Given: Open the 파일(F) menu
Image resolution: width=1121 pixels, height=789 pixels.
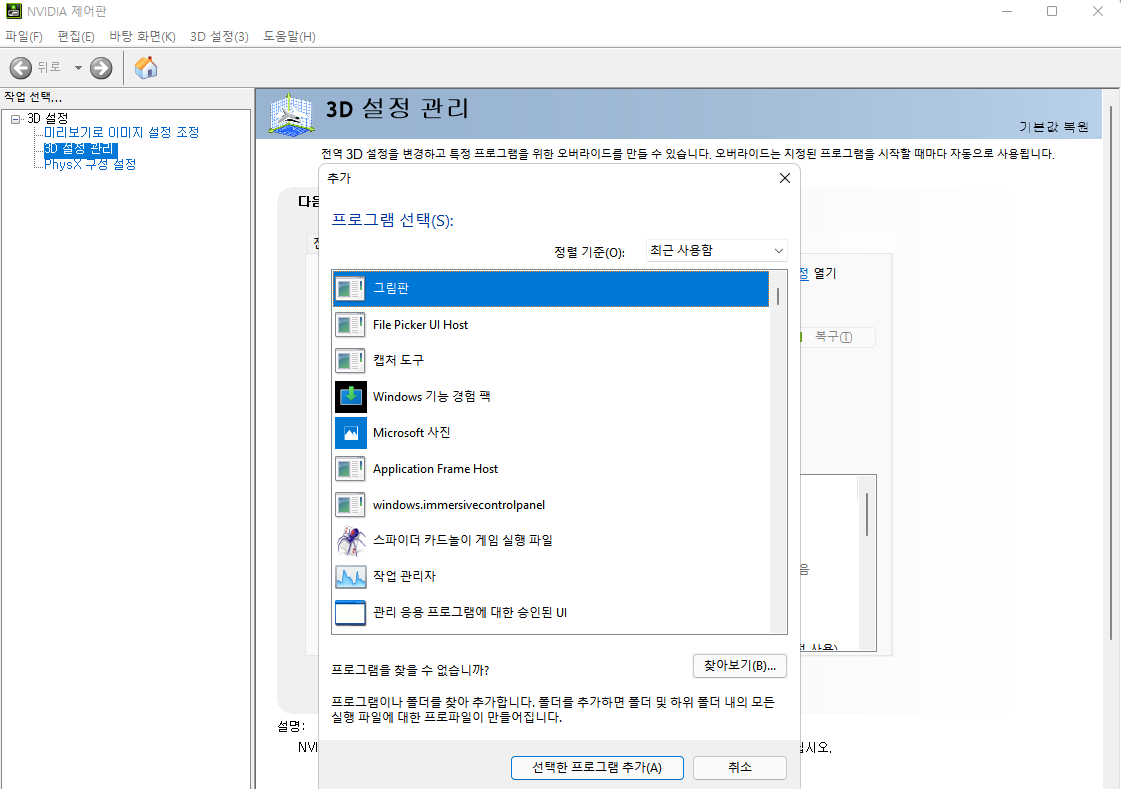Looking at the screenshot, I should click(24, 36).
